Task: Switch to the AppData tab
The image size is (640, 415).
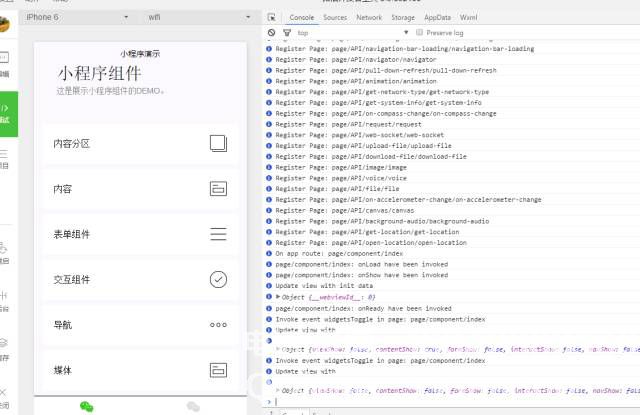Action: click(x=438, y=18)
